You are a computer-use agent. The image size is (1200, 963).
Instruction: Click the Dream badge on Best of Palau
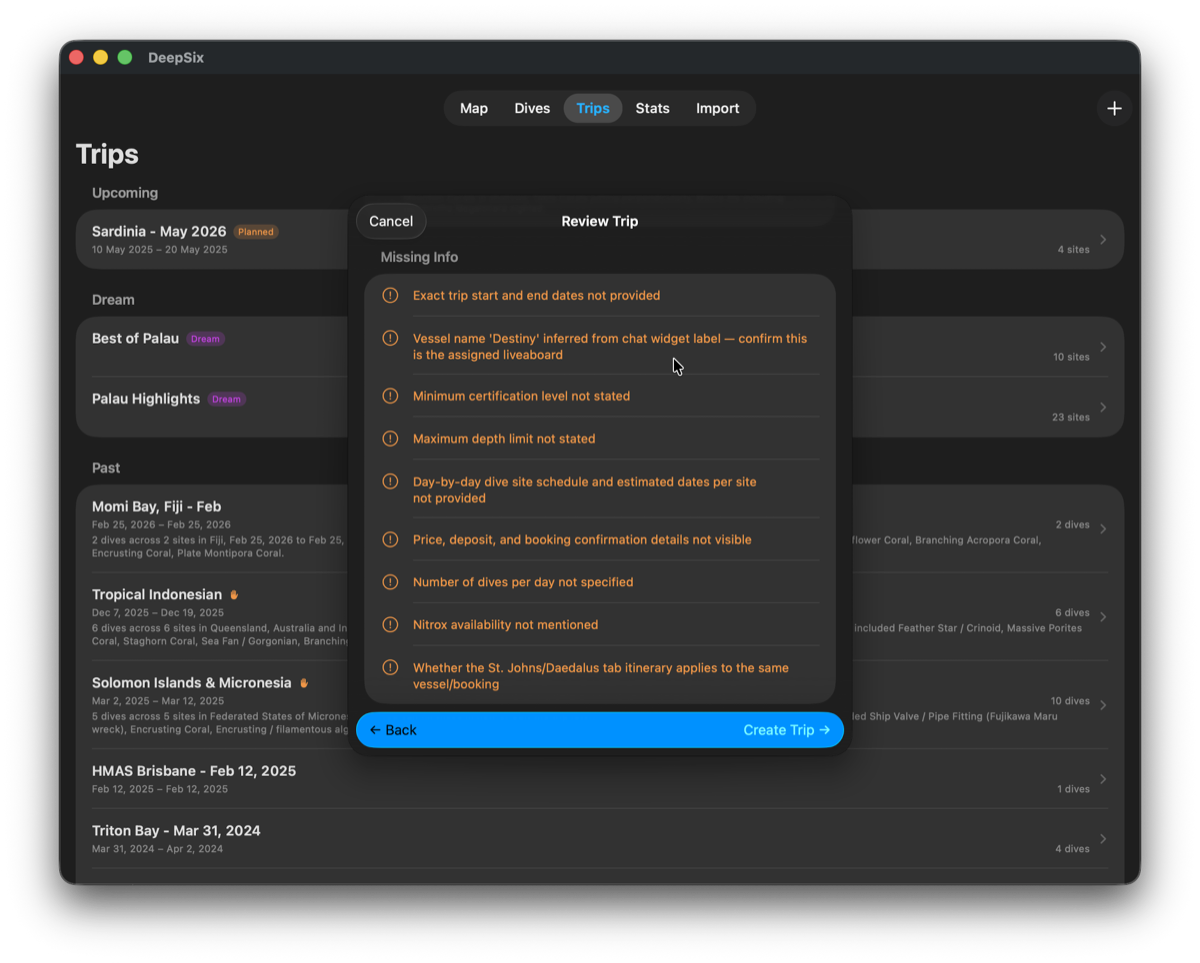coord(205,339)
